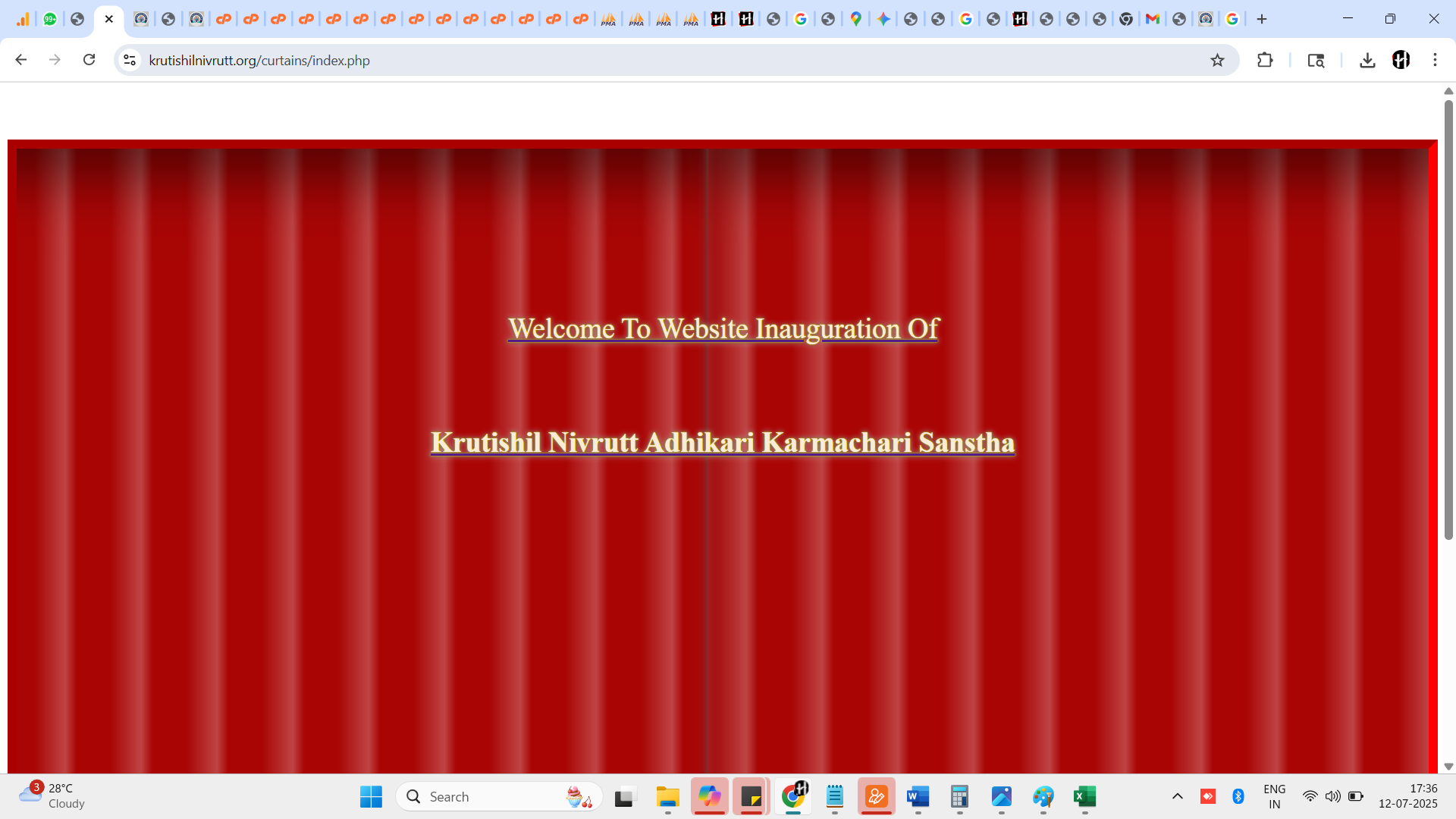
Task: Open the Chrome three-dot menu
Action: point(1435,61)
